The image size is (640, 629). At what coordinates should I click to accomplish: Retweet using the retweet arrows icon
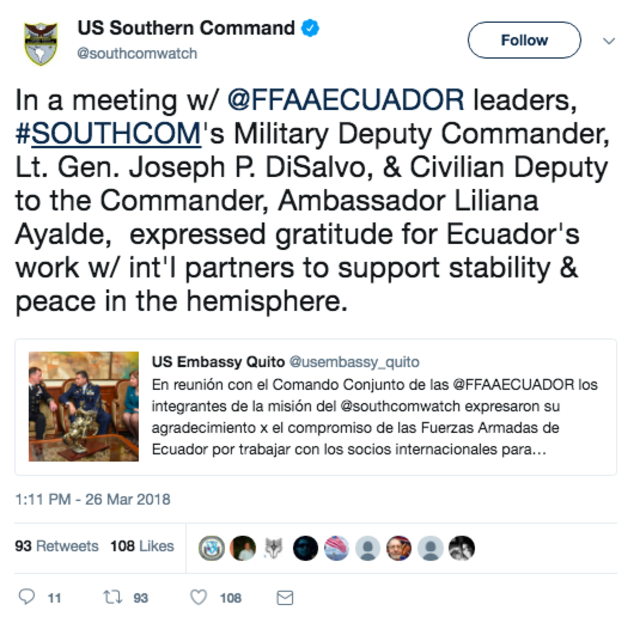point(113,597)
